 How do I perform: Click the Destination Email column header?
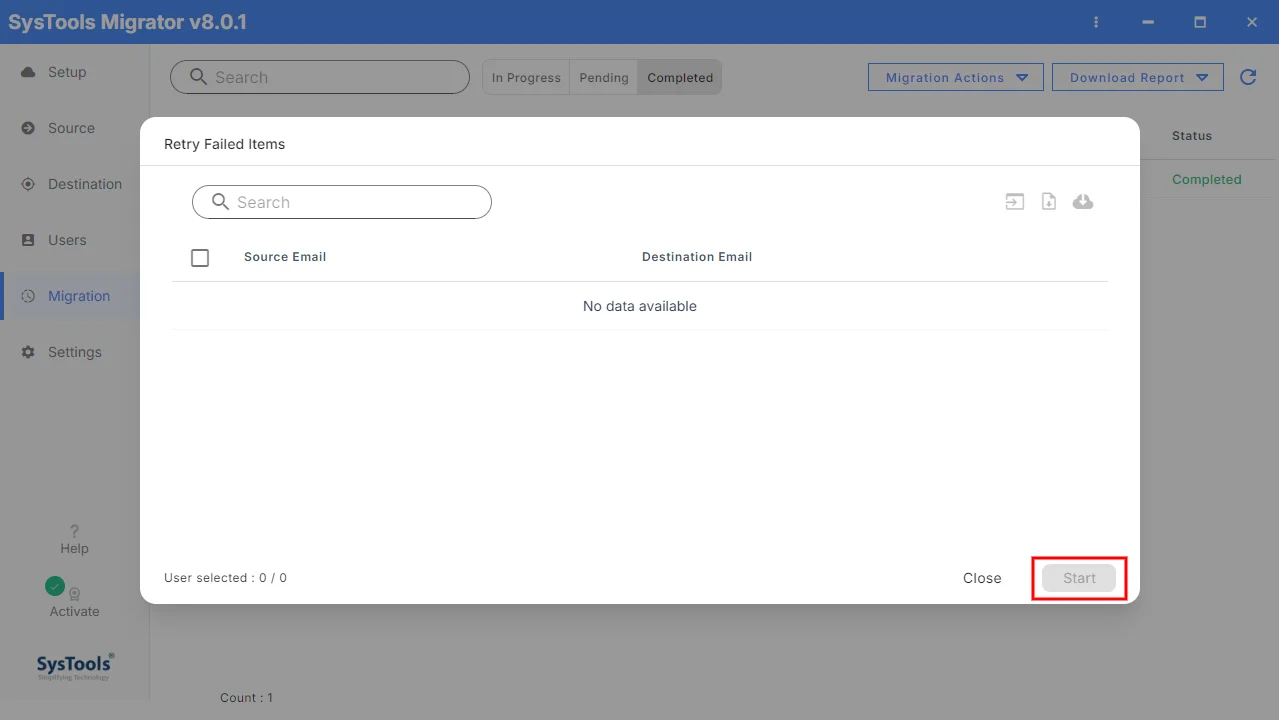click(x=697, y=257)
